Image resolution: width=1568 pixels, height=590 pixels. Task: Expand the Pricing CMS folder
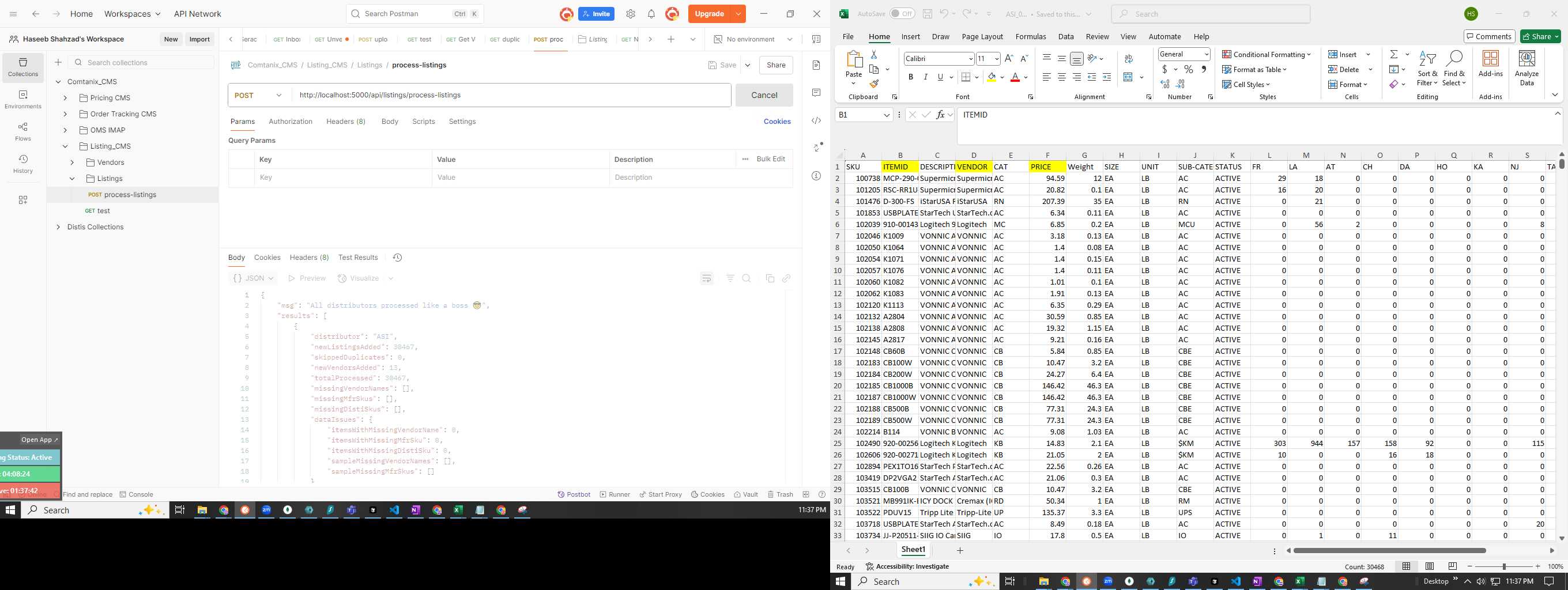click(x=65, y=98)
